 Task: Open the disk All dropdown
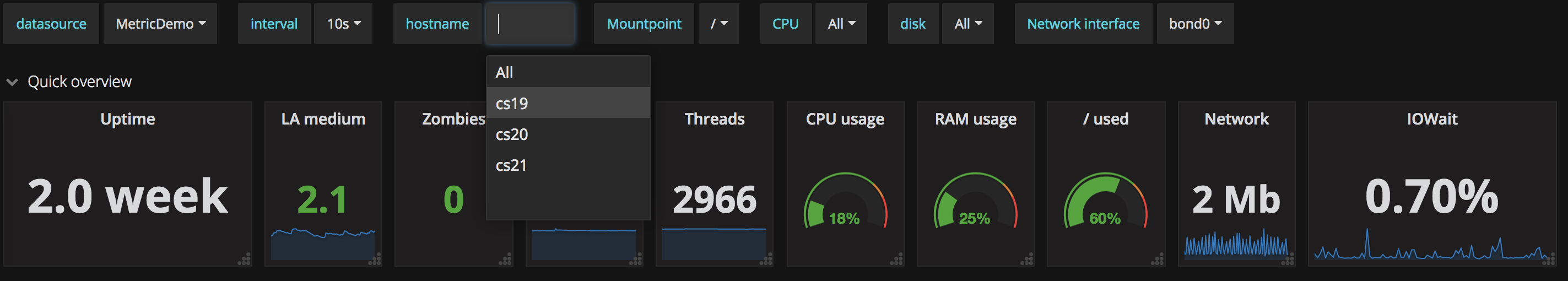click(x=967, y=24)
